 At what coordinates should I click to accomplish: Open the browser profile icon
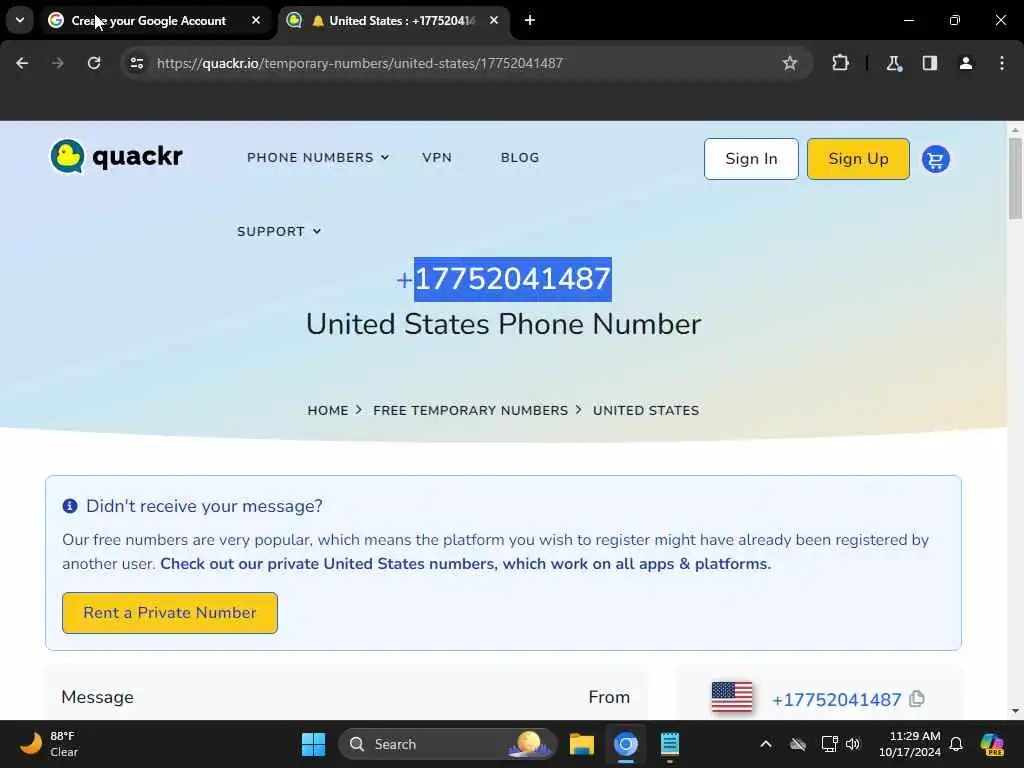point(965,63)
